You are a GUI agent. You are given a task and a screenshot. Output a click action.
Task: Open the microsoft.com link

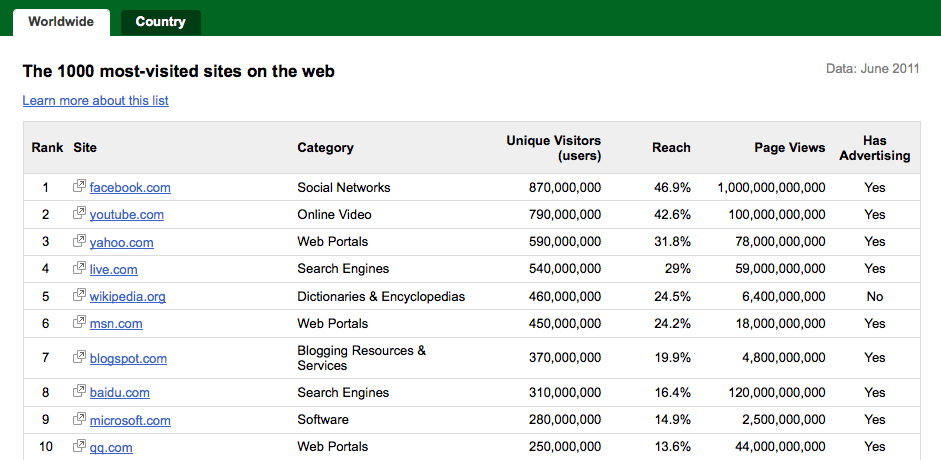point(130,420)
